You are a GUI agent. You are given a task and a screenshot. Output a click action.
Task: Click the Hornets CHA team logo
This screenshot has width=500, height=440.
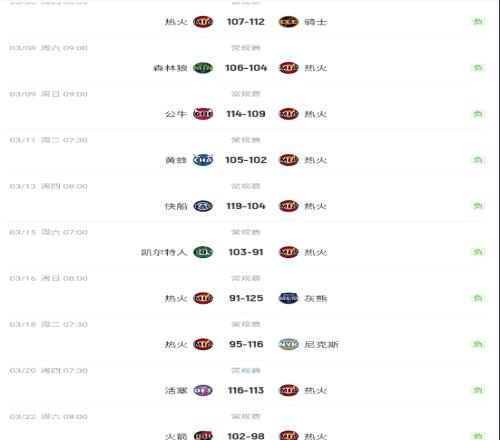click(x=203, y=160)
